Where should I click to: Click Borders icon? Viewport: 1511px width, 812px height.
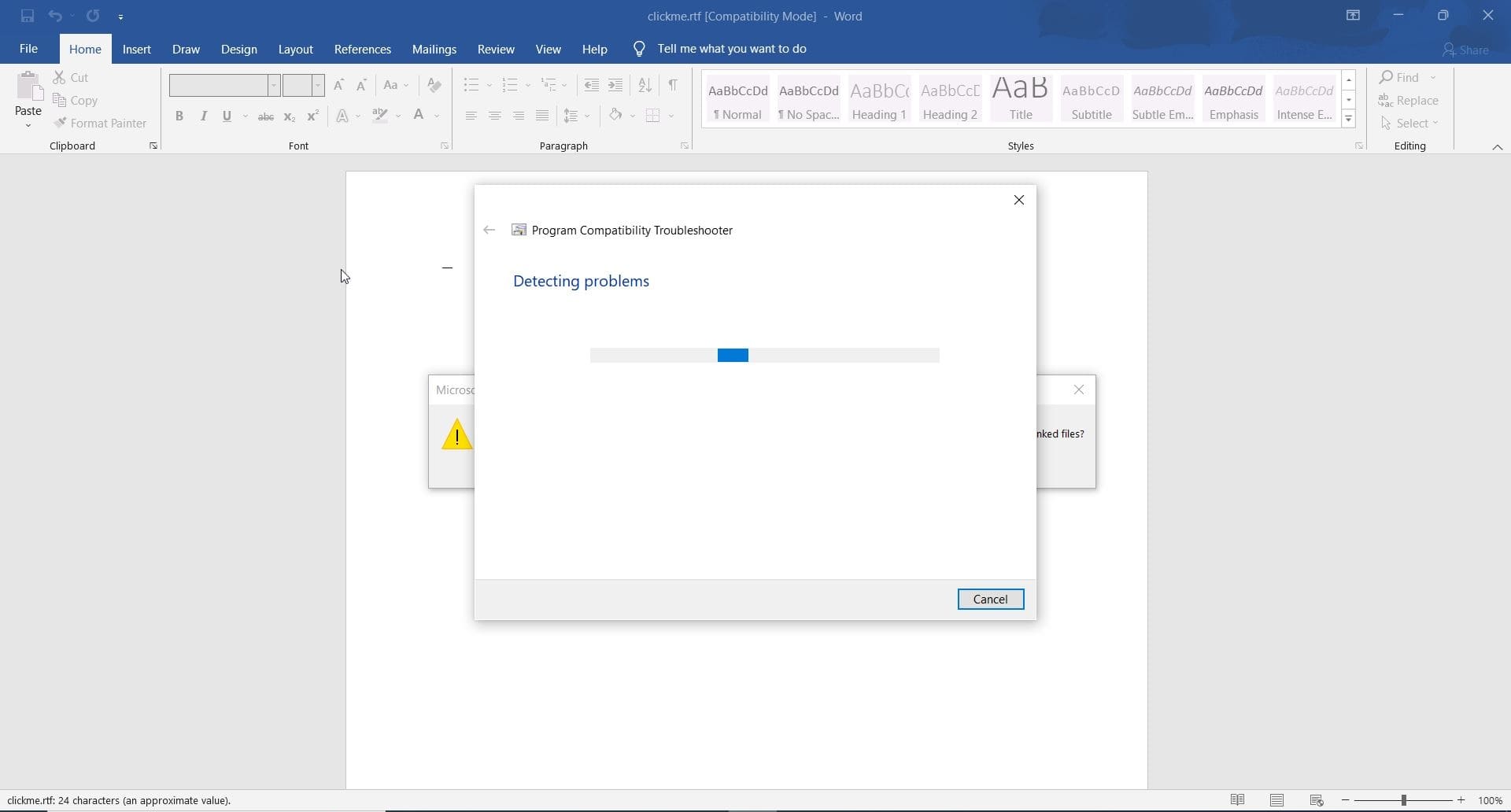coord(652,116)
